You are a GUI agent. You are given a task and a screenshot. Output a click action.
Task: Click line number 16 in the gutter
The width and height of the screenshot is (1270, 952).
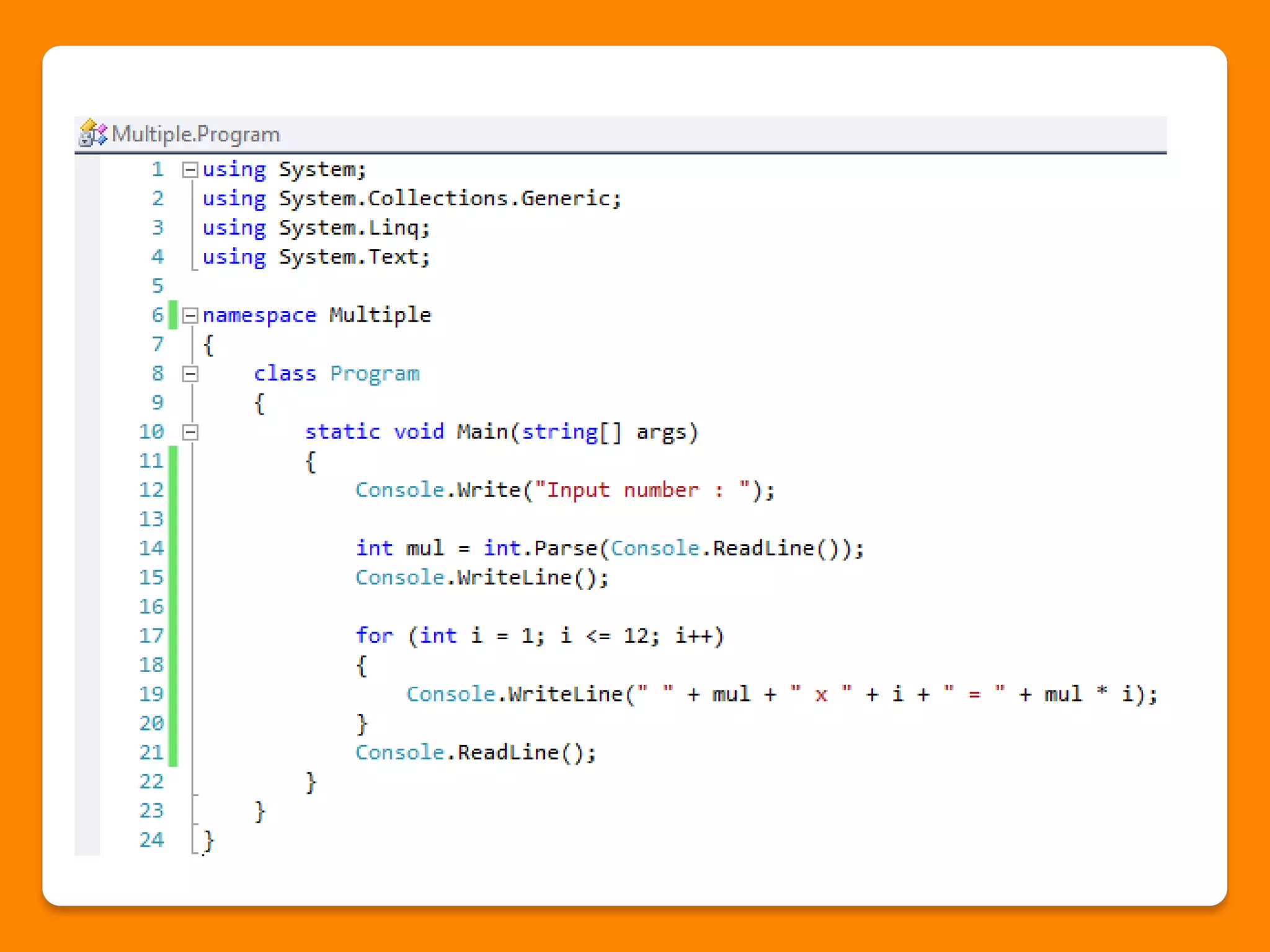coord(151,607)
